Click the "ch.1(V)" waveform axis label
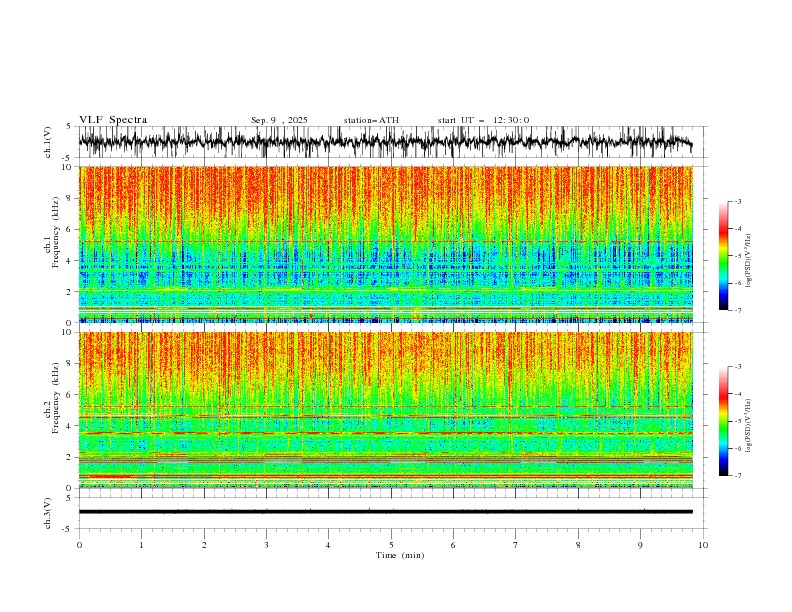Image resolution: width=792 pixels, height=612 pixels. coord(48,142)
